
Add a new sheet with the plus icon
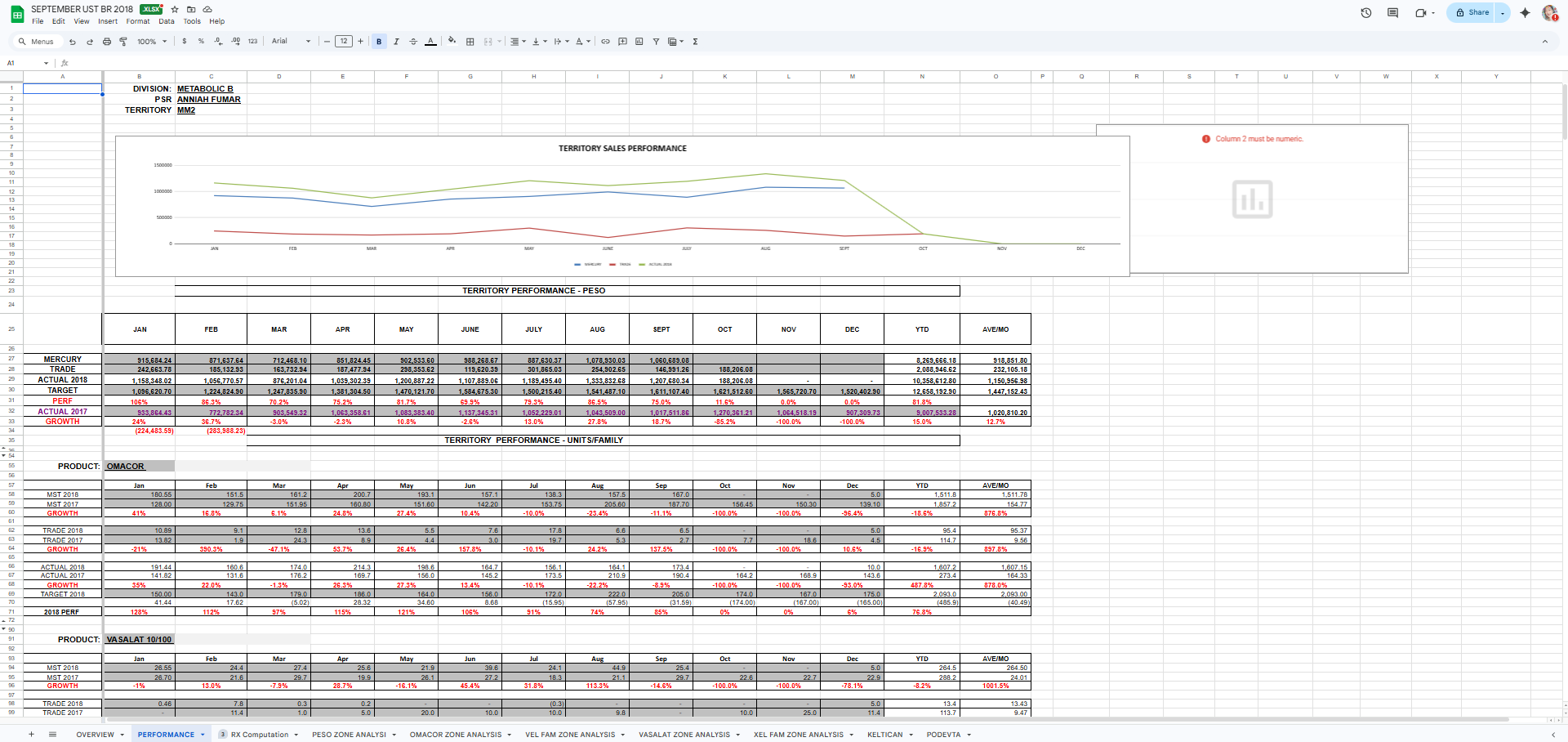(32, 735)
